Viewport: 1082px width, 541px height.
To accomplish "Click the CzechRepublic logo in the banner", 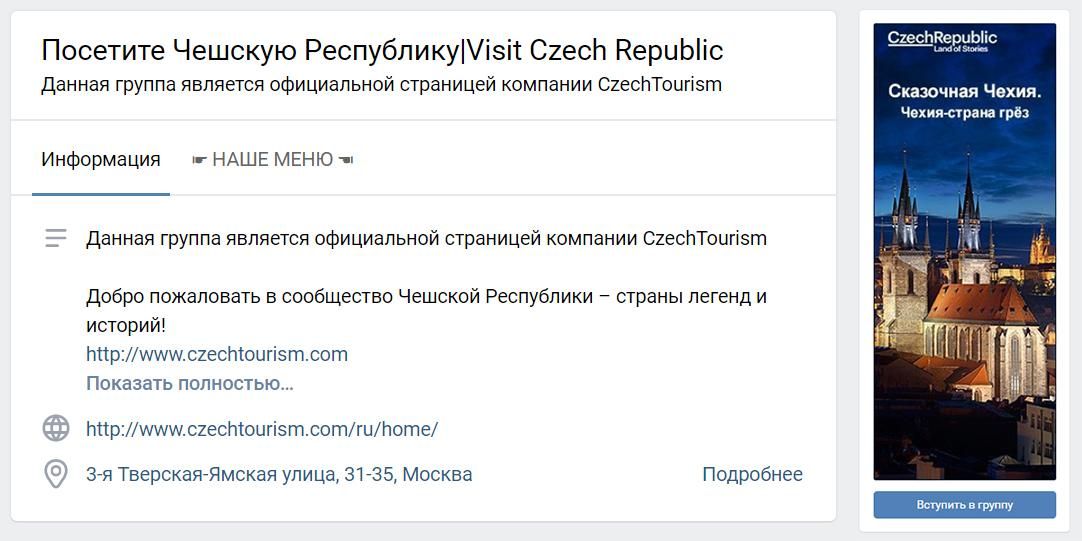I will 942,41.
